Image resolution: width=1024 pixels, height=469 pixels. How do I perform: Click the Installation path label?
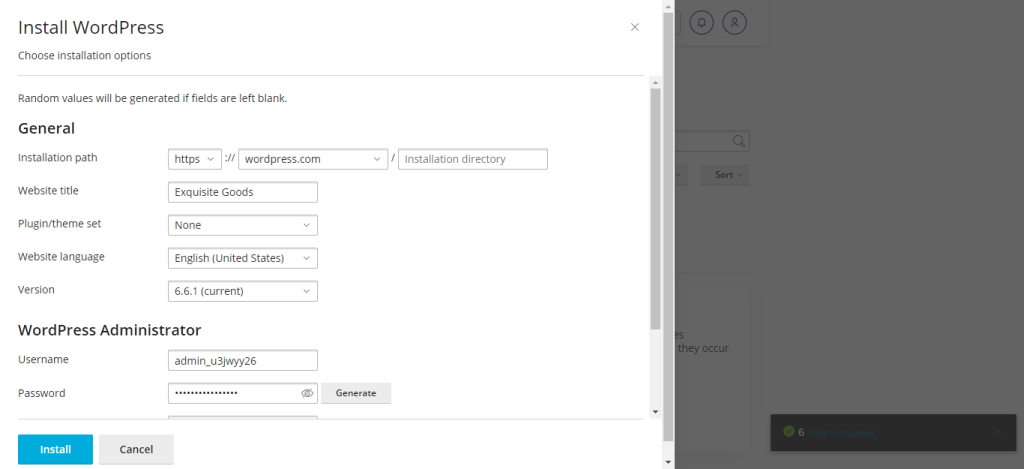pyautogui.click(x=57, y=157)
